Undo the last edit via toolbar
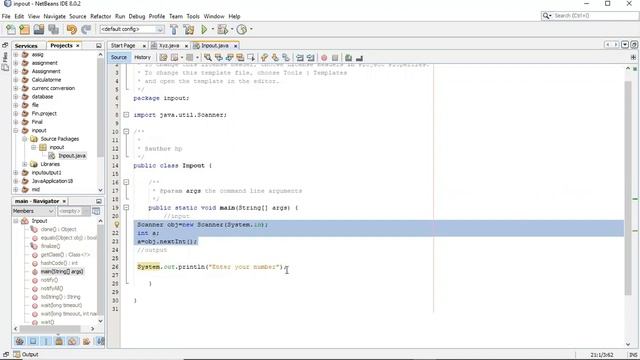The height and width of the screenshot is (360, 640). 72,29
